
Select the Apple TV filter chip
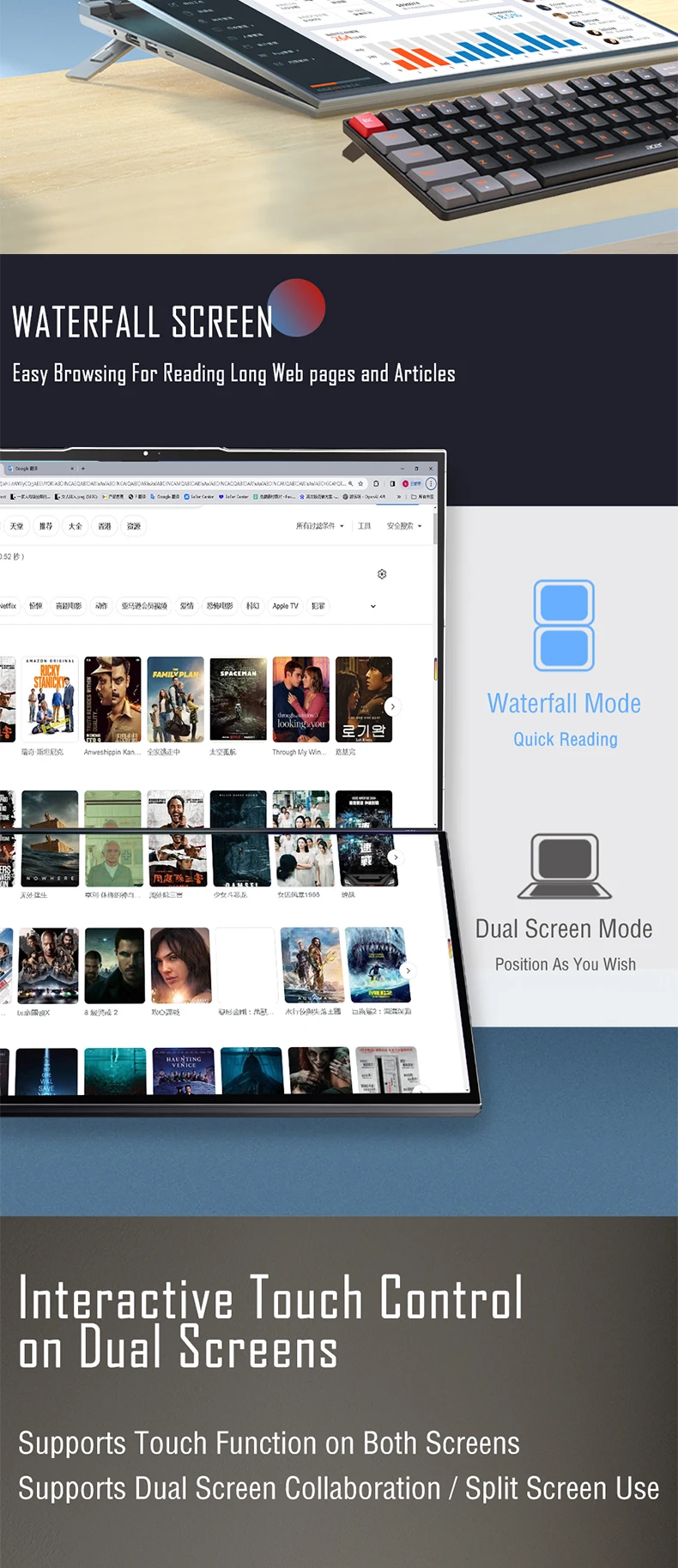285,606
